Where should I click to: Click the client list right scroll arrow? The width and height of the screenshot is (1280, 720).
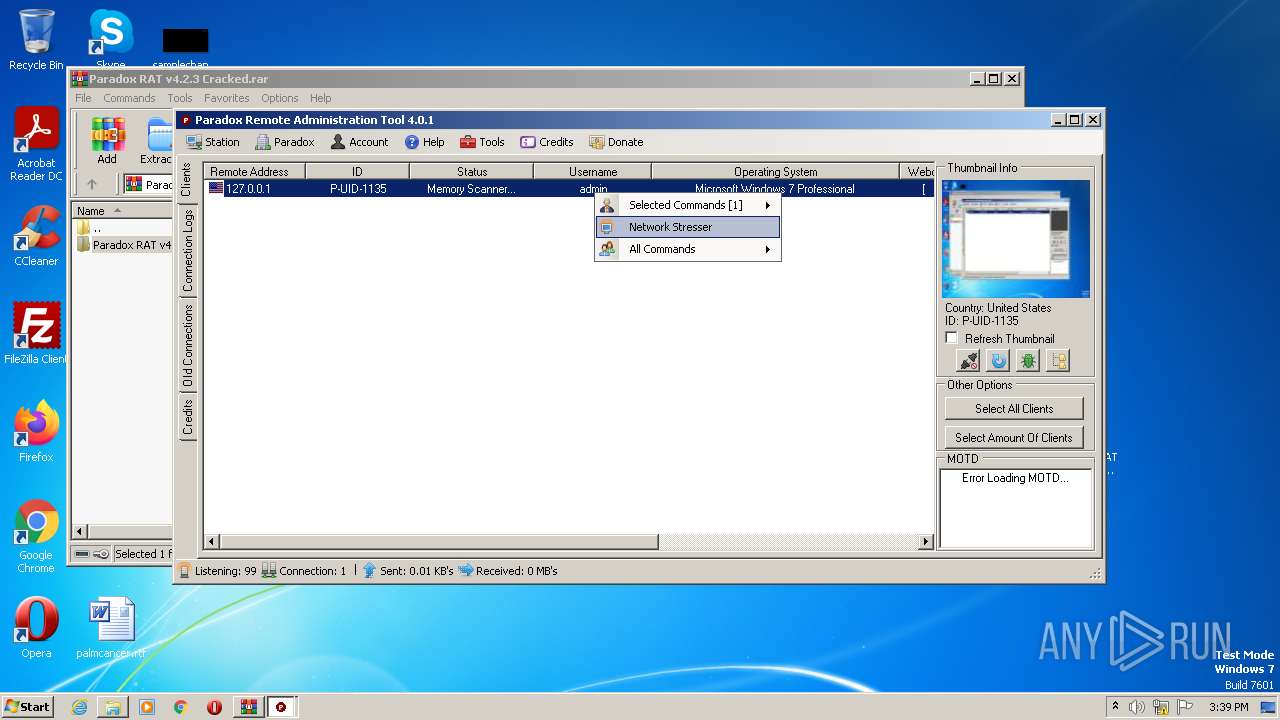(926, 541)
